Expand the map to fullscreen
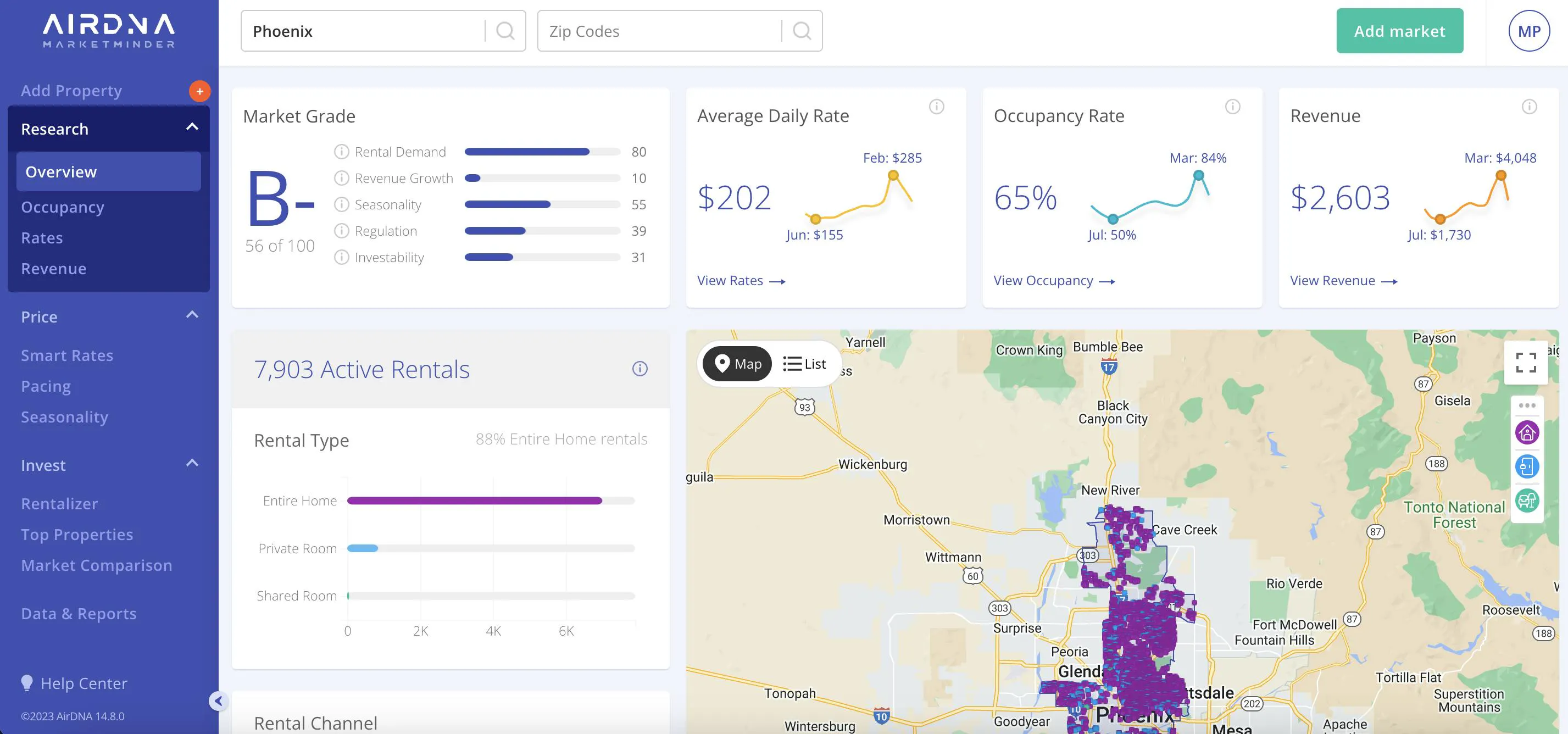1568x734 pixels. point(1525,362)
